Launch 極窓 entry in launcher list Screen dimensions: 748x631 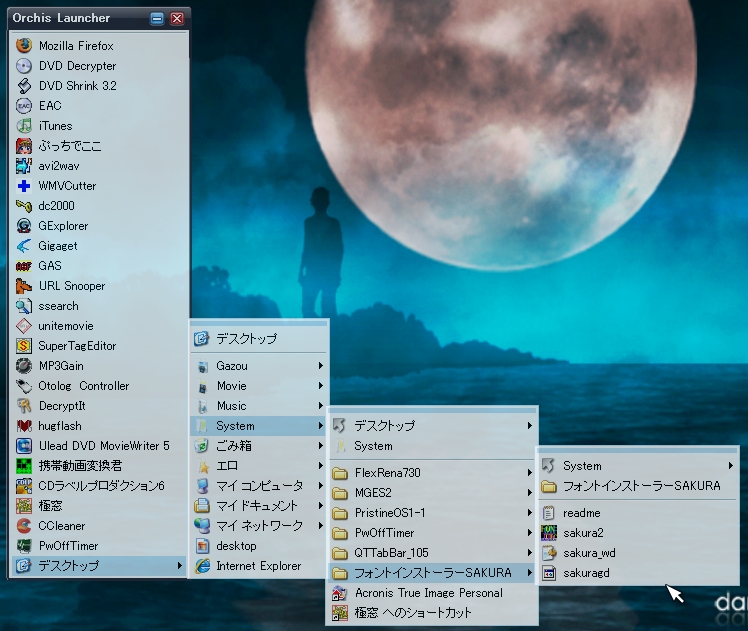[98, 506]
